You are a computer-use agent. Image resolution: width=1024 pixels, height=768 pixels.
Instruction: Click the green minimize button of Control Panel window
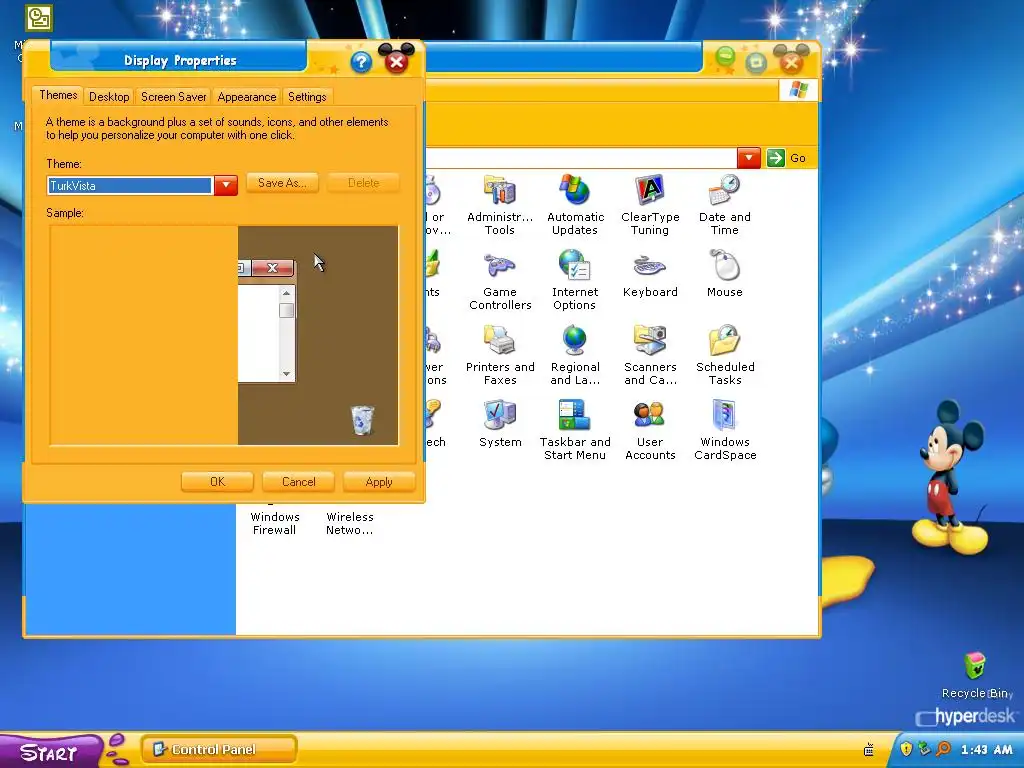pyautogui.click(x=725, y=59)
